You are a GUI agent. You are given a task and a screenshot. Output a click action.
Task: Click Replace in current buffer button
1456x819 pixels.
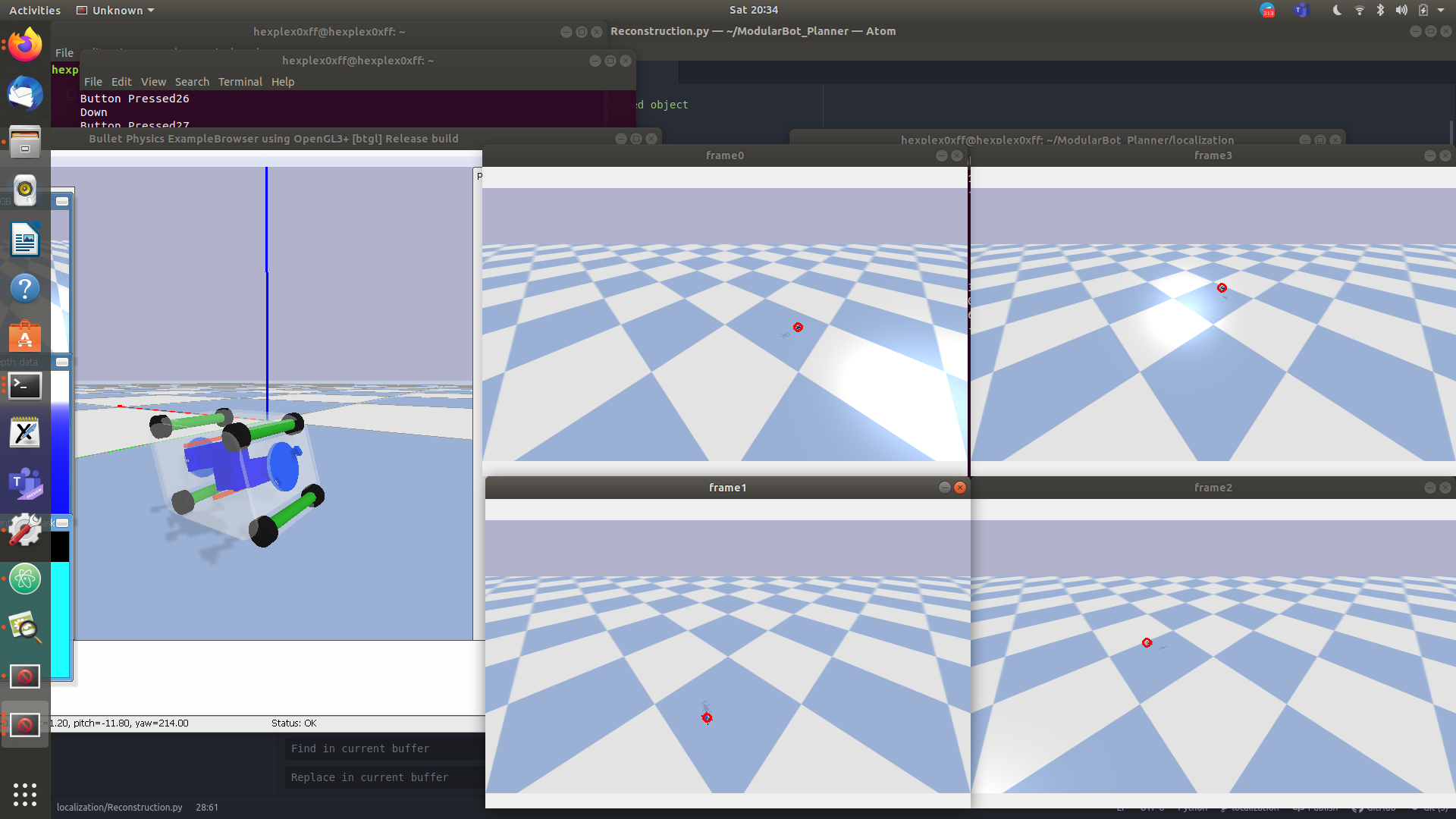pos(369,776)
